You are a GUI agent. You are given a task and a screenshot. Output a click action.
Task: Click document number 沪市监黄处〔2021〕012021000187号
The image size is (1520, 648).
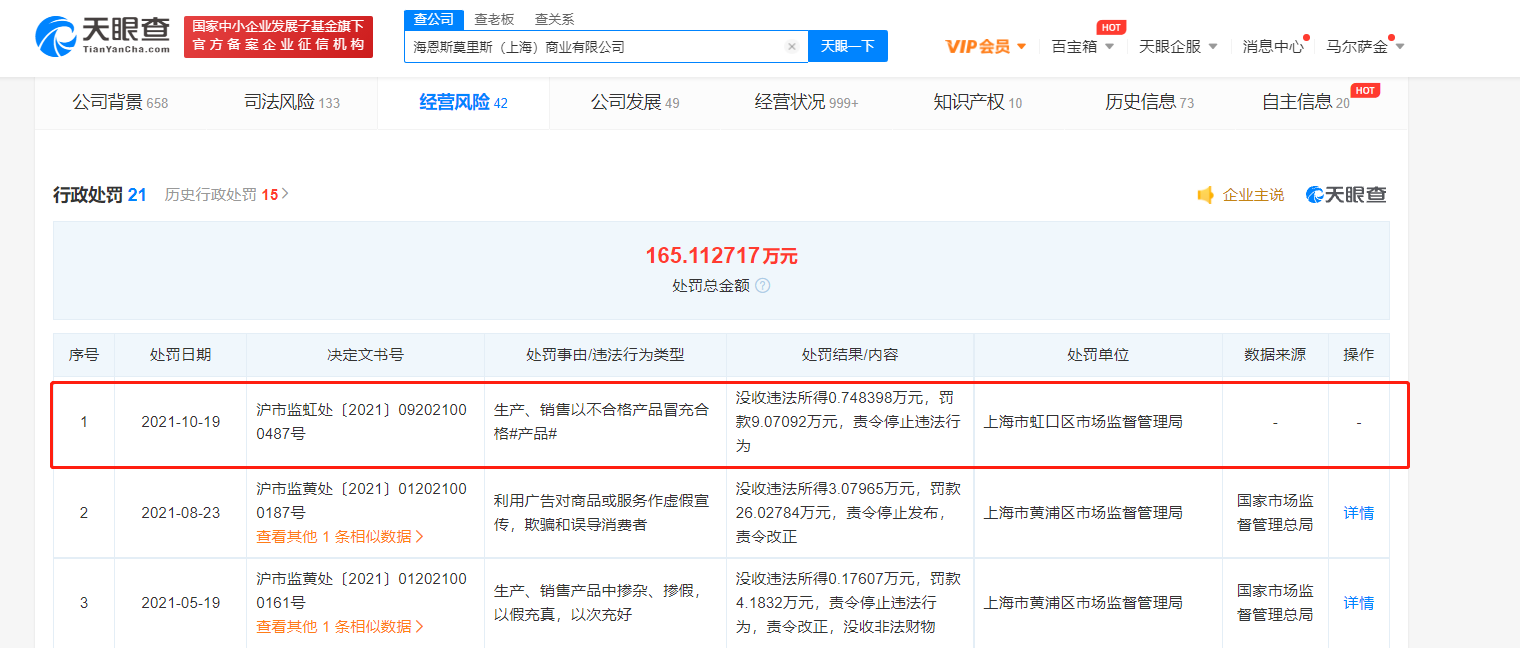pyautogui.click(x=361, y=501)
